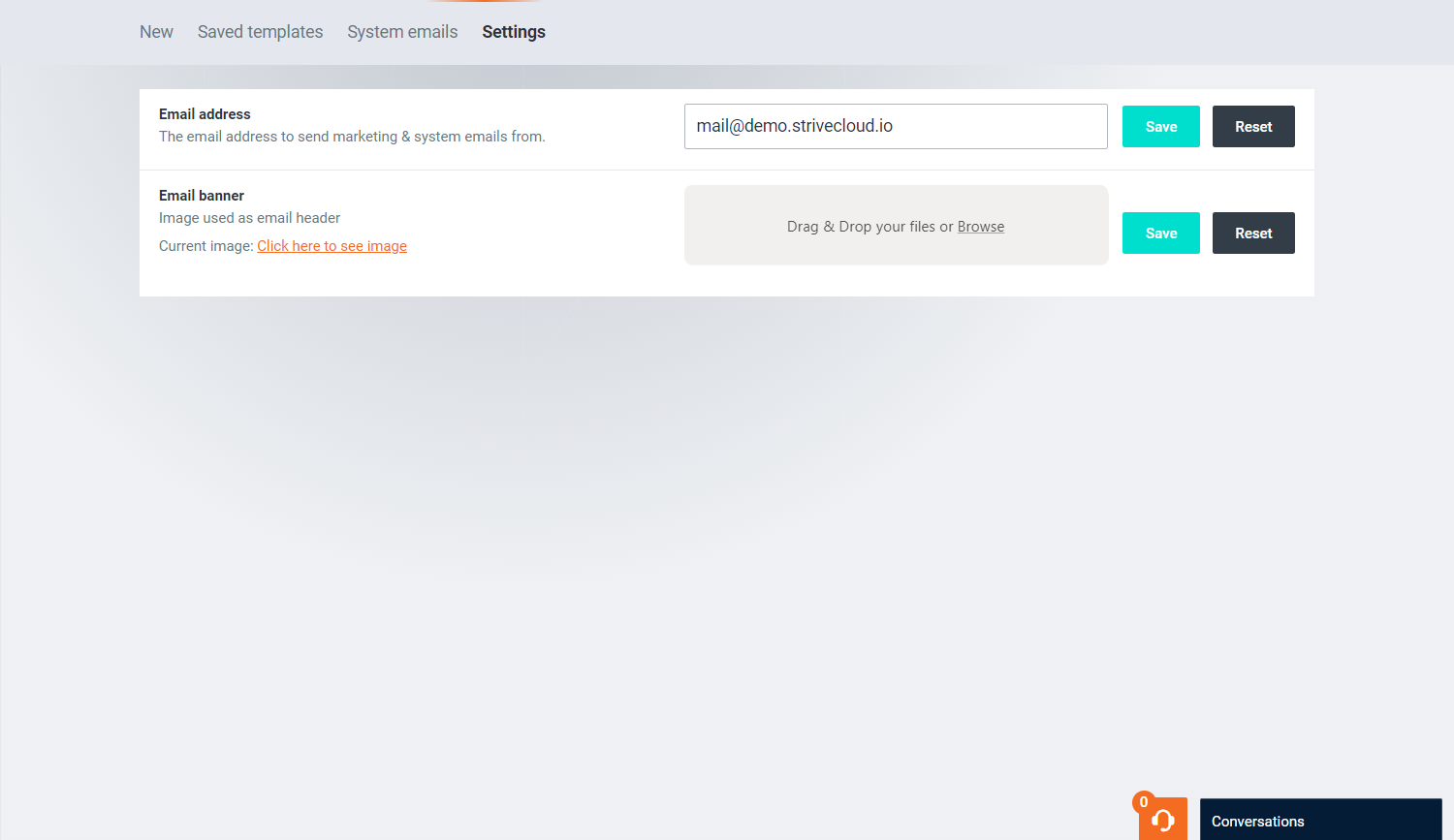The width and height of the screenshot is (1454, 840).
Task: Click the 'Email address' heading label
Action: pyautogui.click(x=205, y=114)
